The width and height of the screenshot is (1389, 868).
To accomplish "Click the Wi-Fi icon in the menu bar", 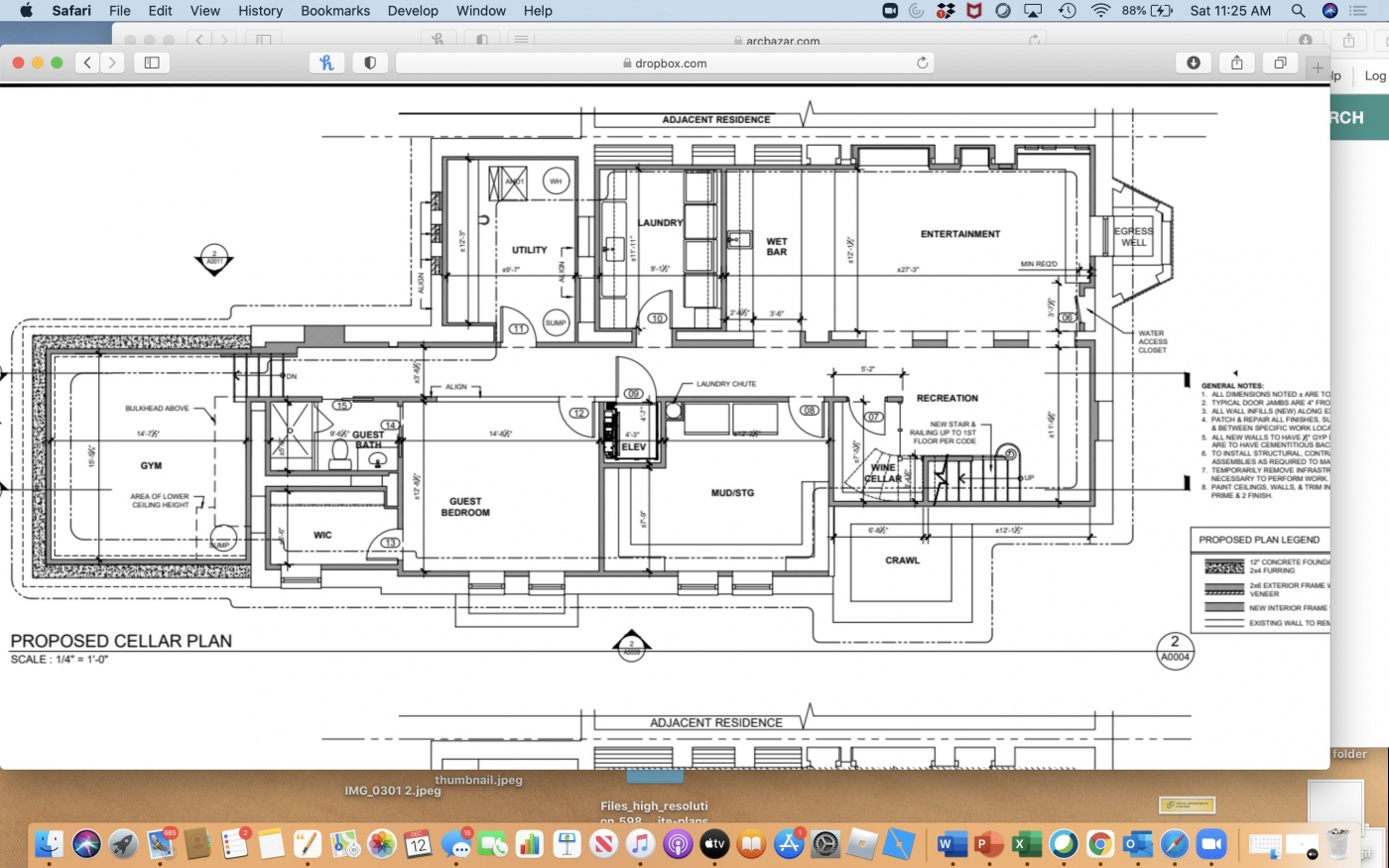I will pyautogui.click(x=1101, y=11).
